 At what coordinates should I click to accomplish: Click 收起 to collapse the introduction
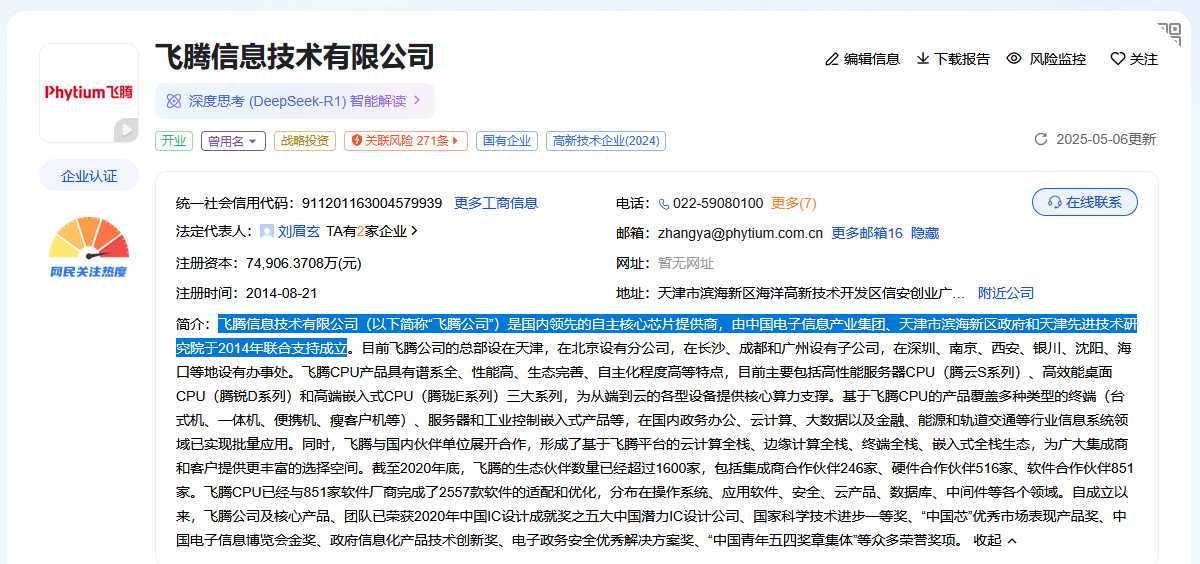(995, 540)
